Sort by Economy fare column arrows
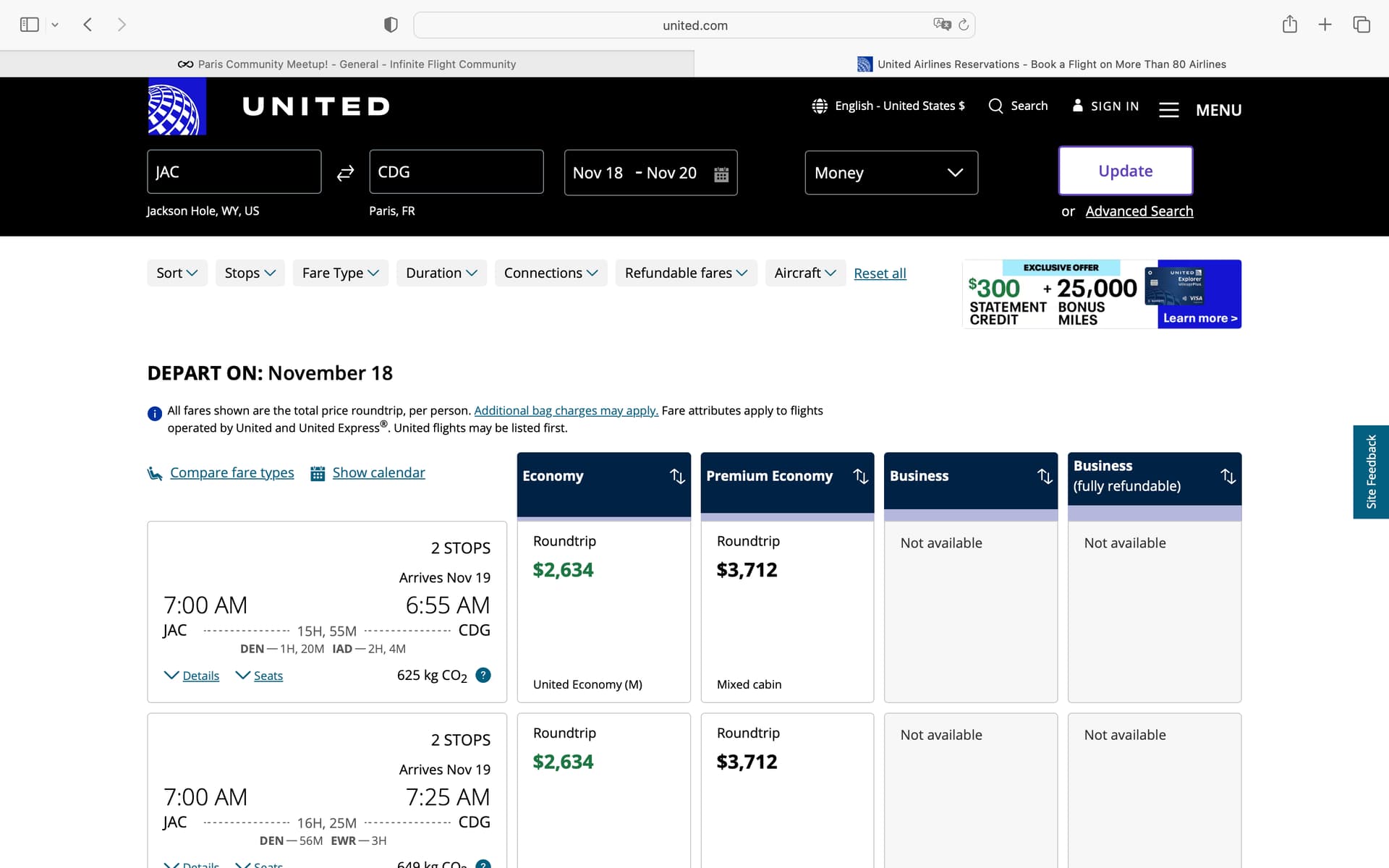1389x868 pixels. [676, 476]
